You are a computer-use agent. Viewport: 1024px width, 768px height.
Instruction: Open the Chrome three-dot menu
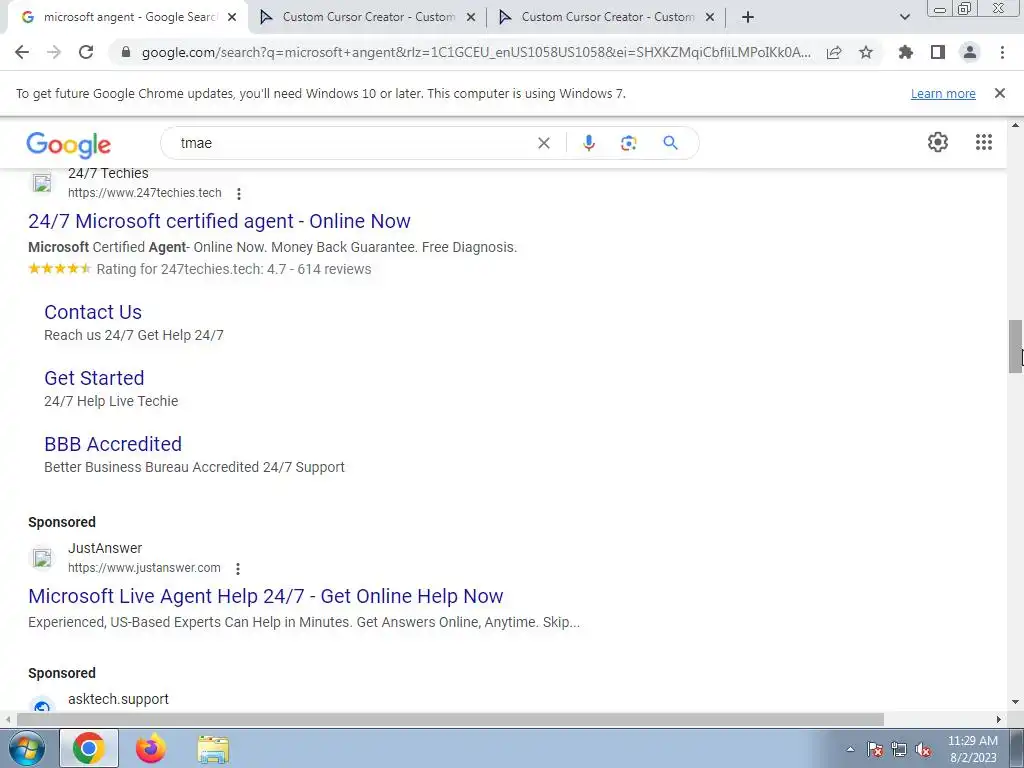(1002, 52)
